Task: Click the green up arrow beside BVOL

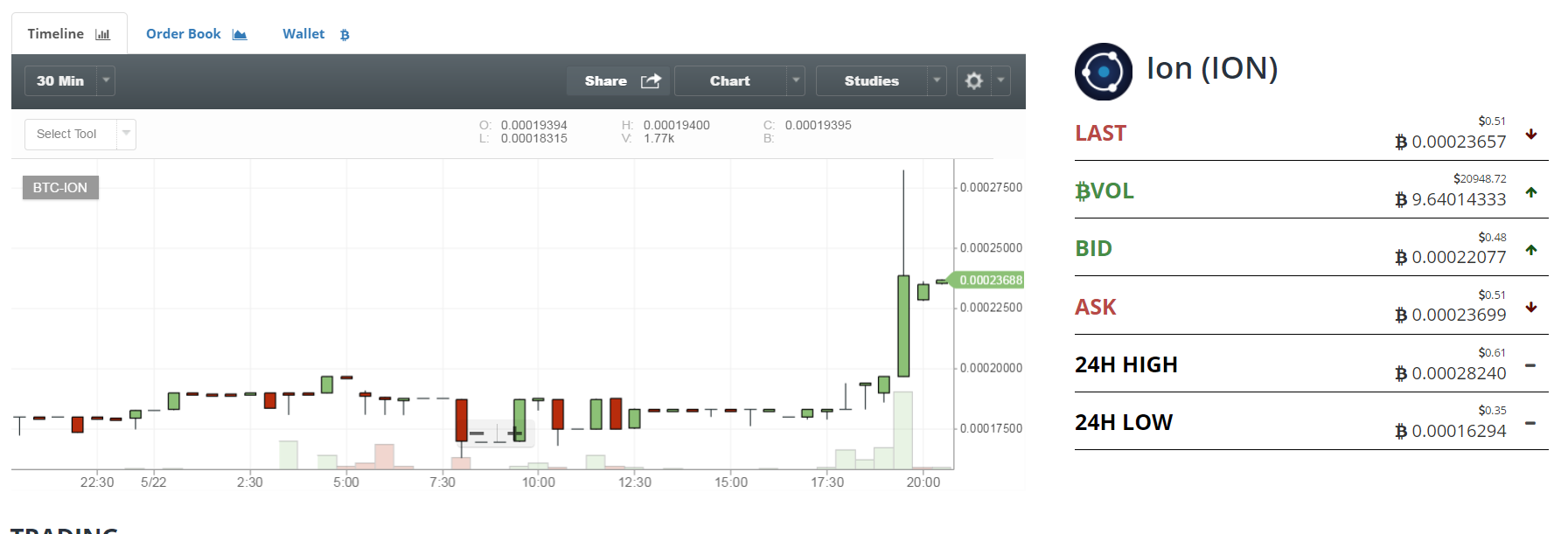Action: (1531, 192)
